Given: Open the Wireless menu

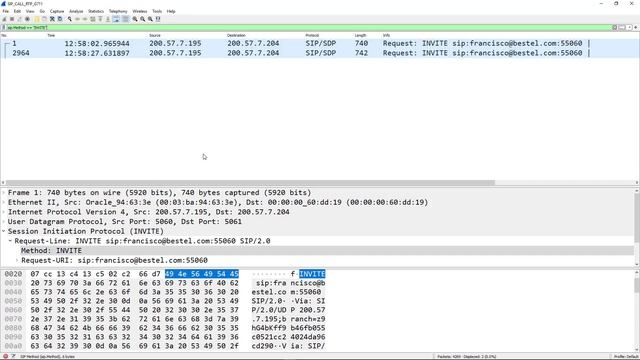Looking at the screenshot, I should coord(140,11).
